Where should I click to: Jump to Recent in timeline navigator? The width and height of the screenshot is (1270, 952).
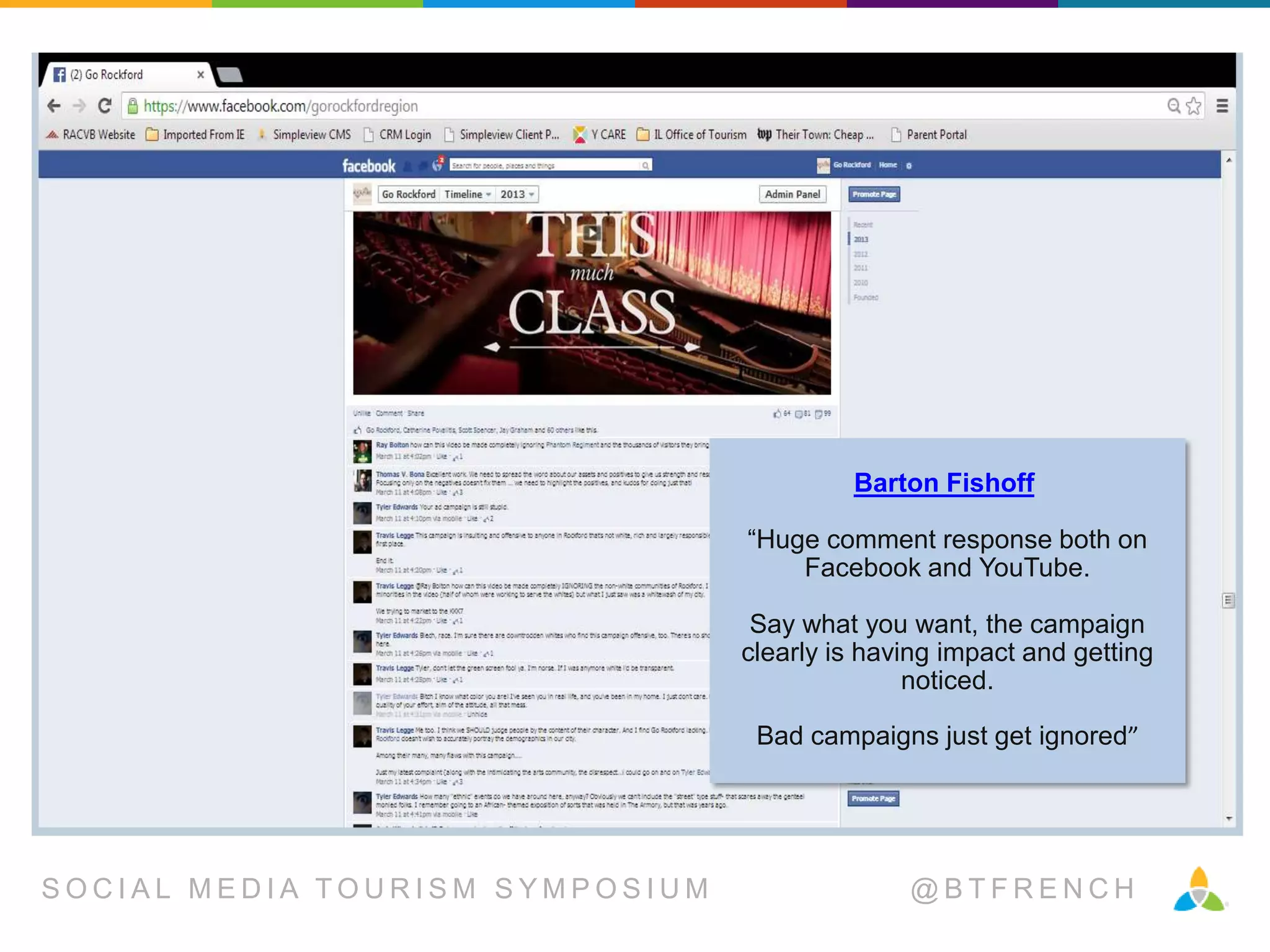pos(863,224)
